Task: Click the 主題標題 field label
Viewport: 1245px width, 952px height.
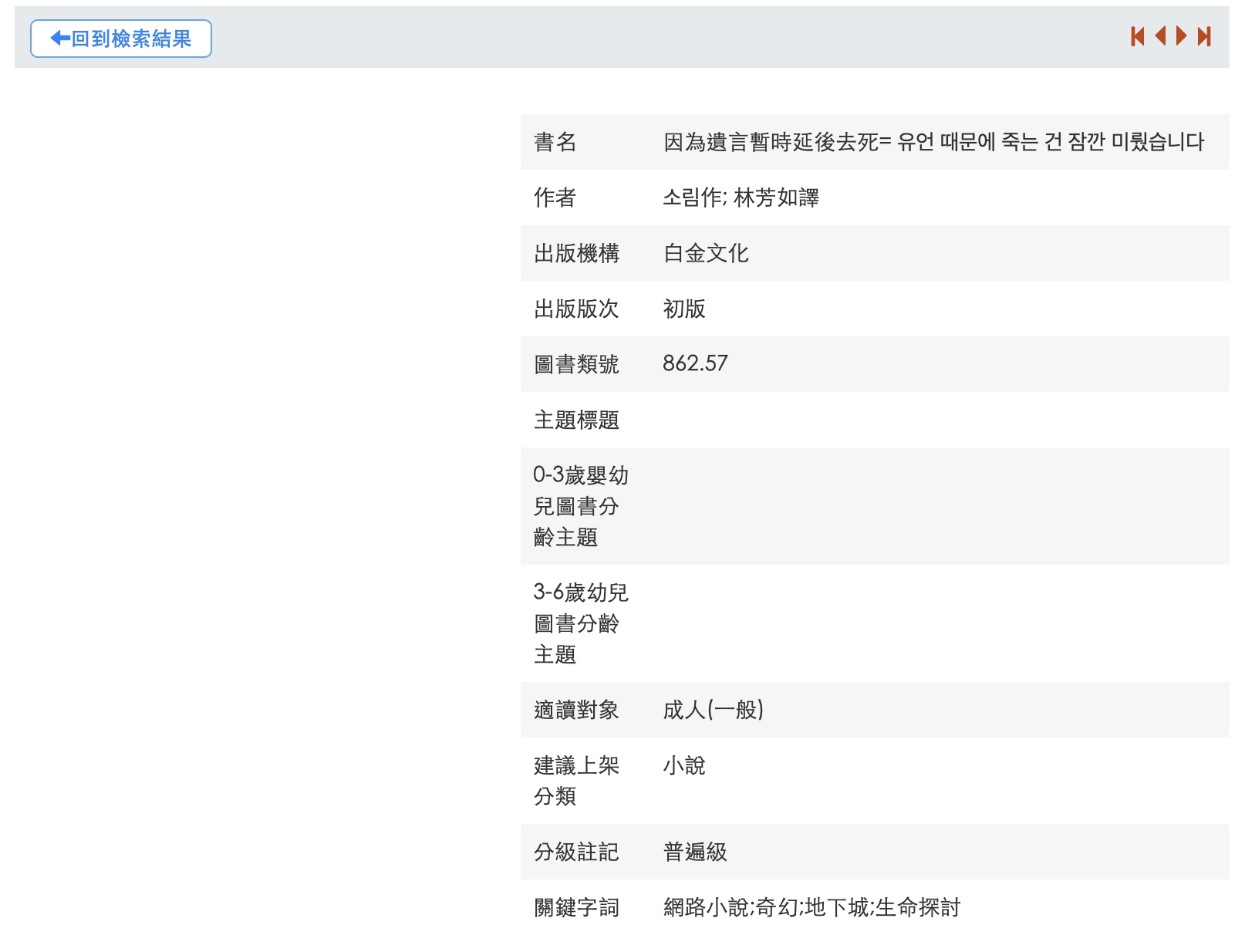Action: pos(576,420)
